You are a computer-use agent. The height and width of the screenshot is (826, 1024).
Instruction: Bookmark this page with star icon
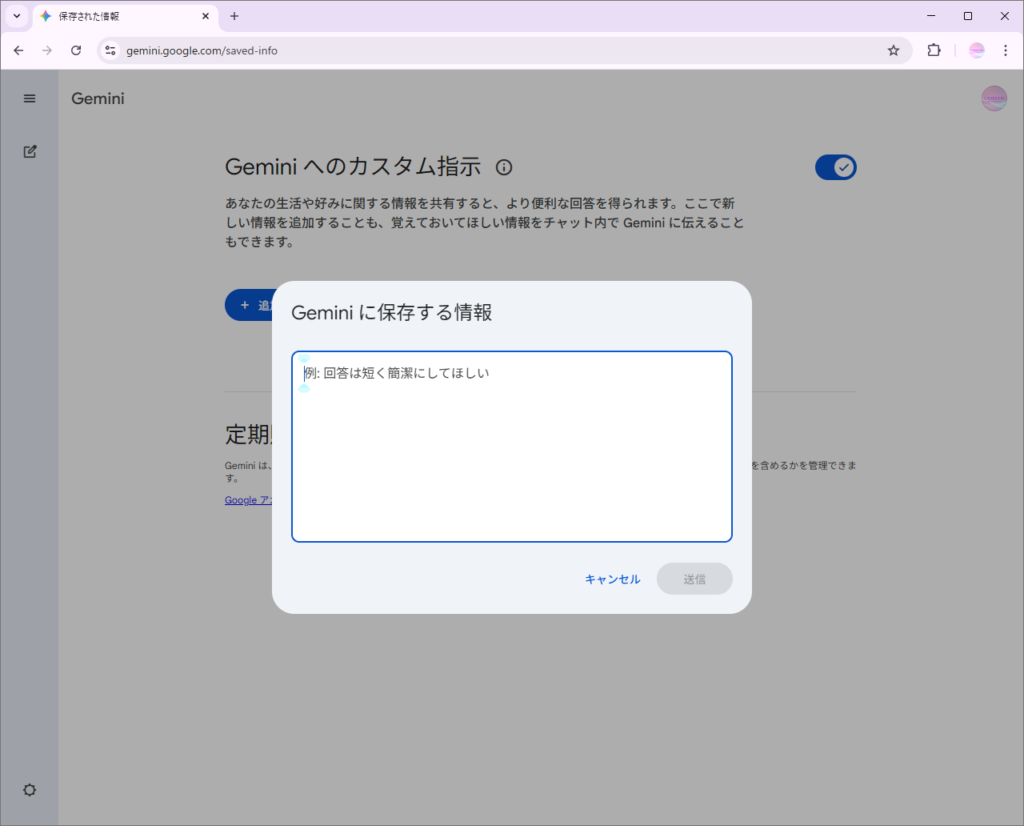[893, 50]
